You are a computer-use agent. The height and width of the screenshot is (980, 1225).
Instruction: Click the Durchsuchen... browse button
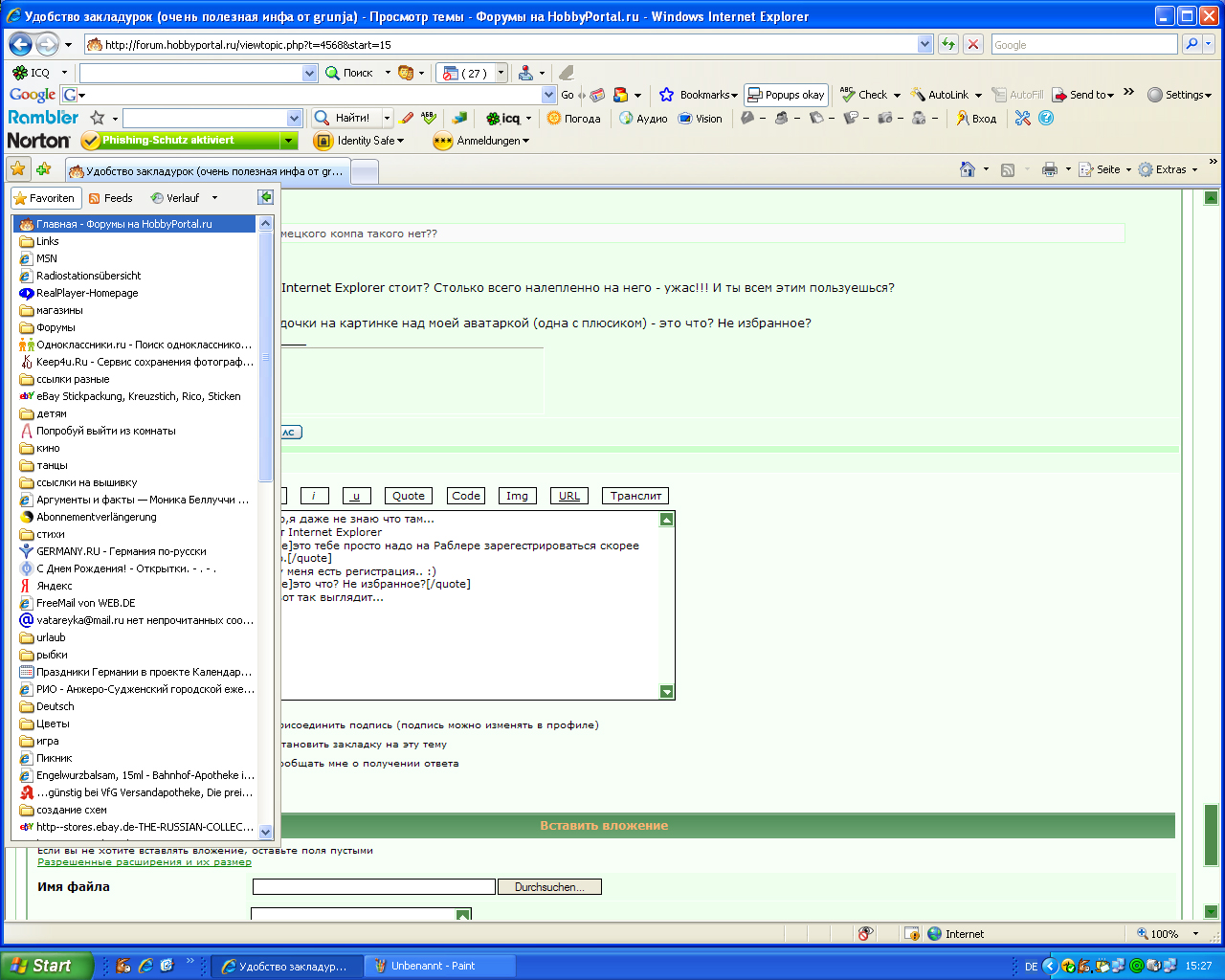pos(549,887)
